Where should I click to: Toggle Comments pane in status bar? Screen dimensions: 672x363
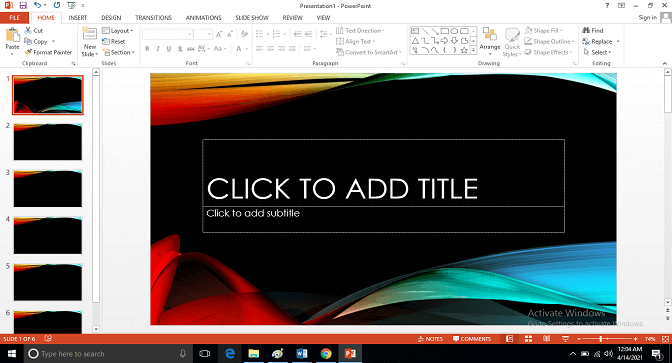pos(472,339)
